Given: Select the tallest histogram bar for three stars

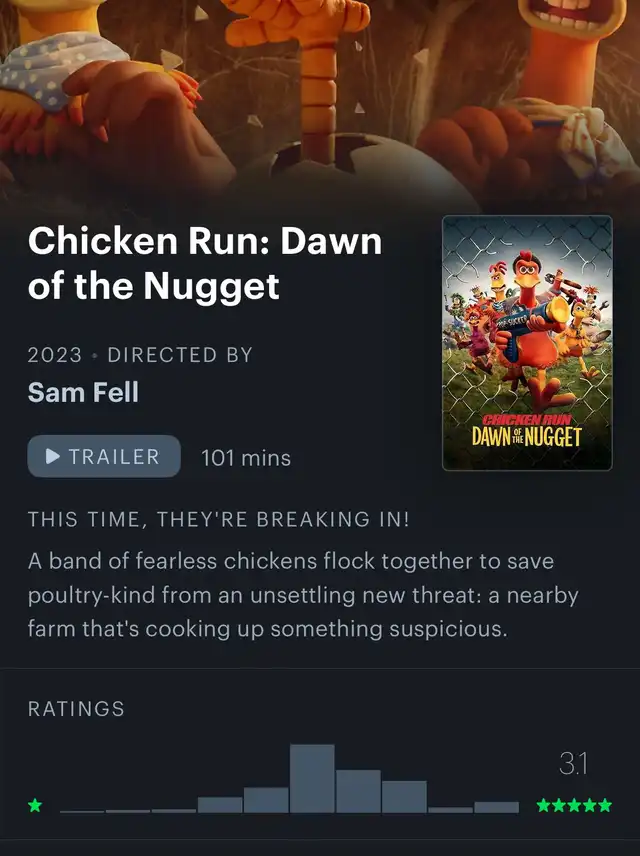Looking at the screenshot, I should point(312,778).
